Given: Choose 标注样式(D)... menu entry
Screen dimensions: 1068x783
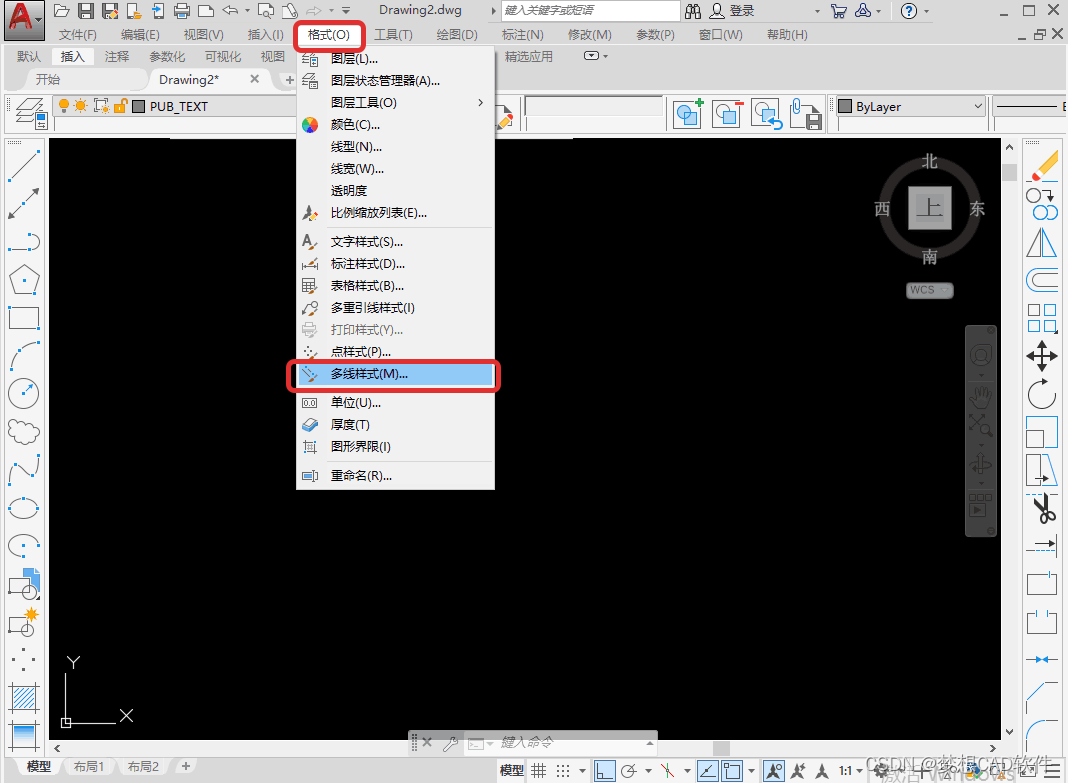Looking at the screenshot, I should tap(395, 263).
